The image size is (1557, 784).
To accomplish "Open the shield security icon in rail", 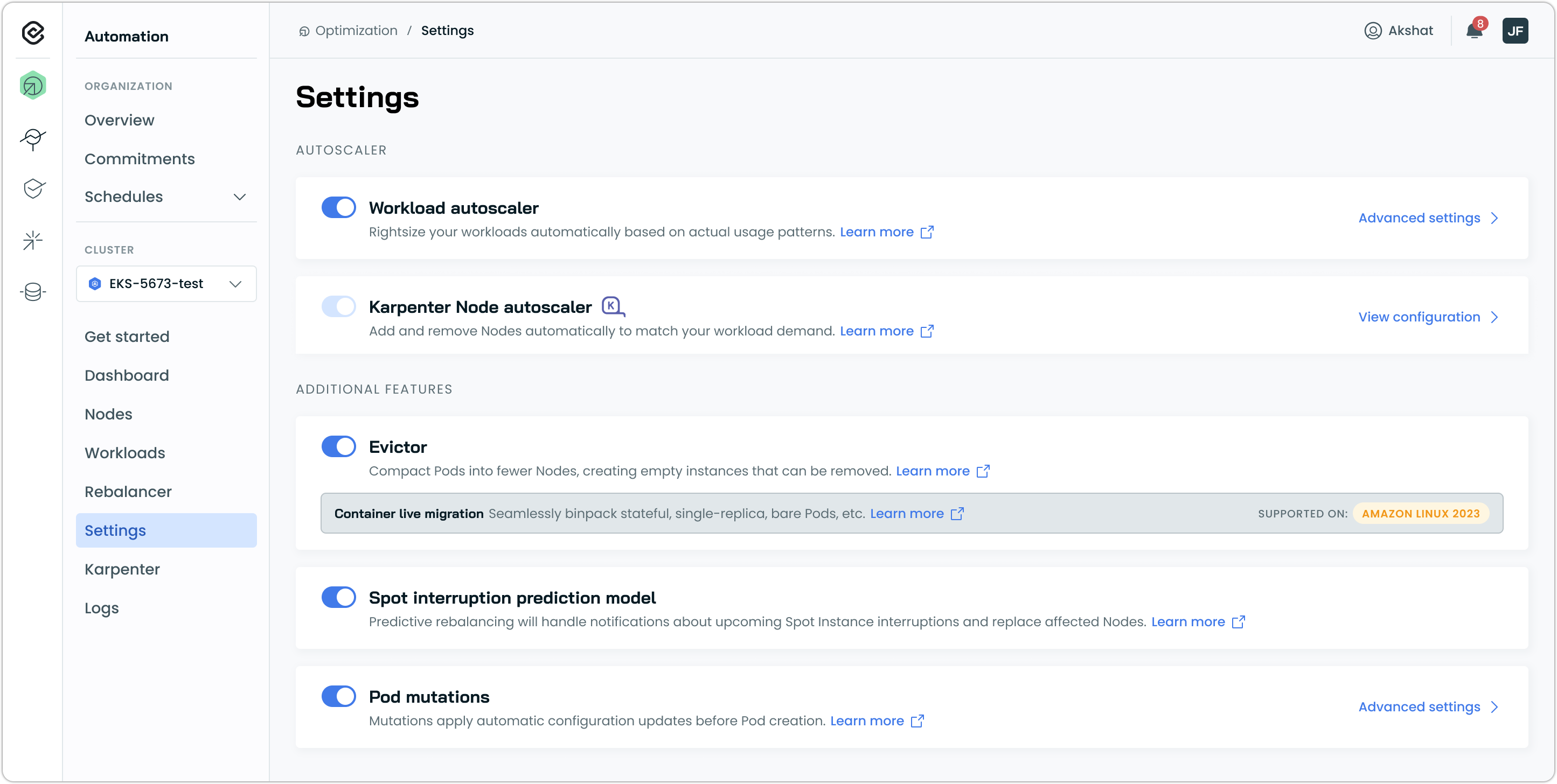I will coord(33,188).
